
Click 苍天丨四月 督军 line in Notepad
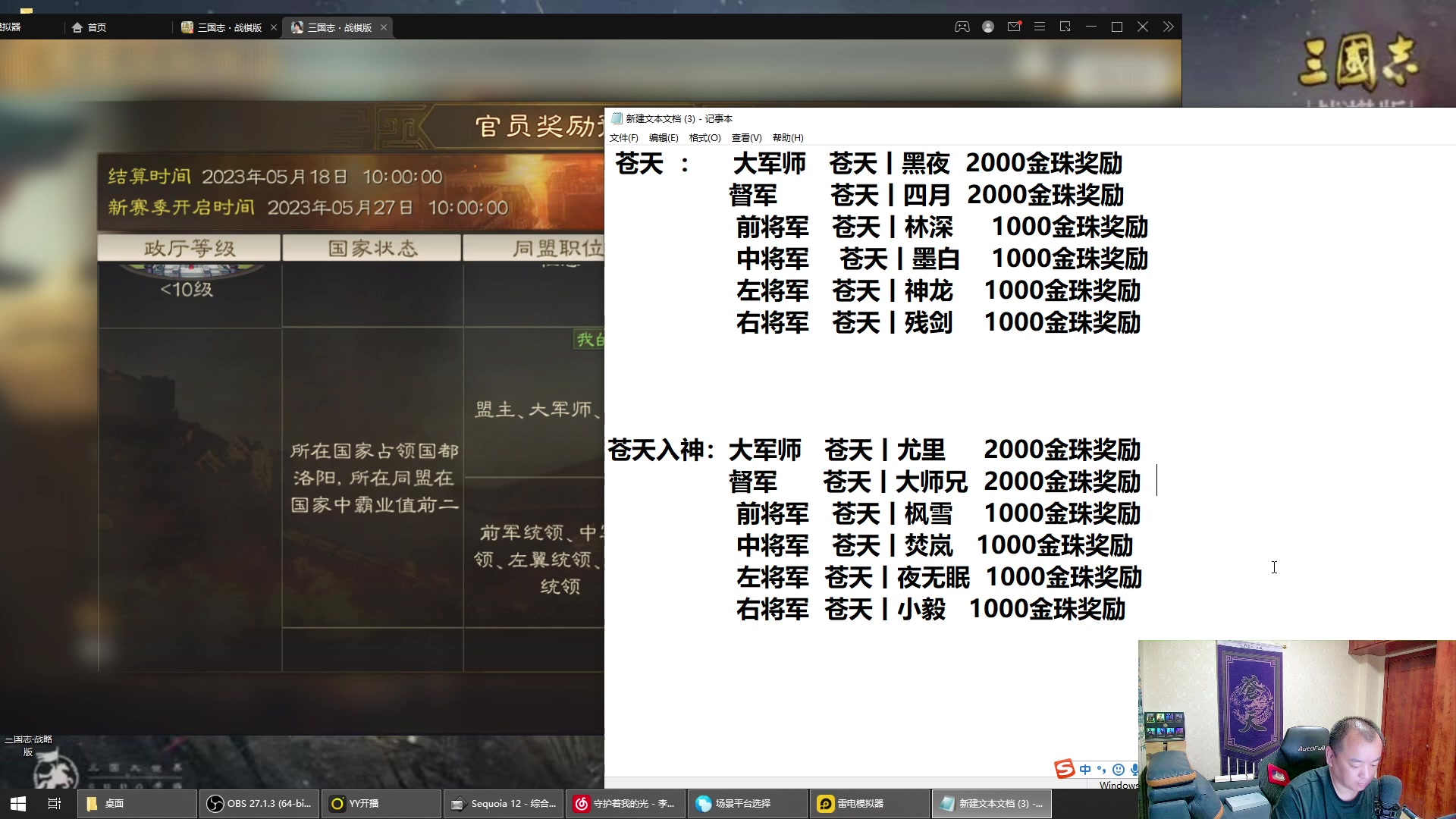926,195
